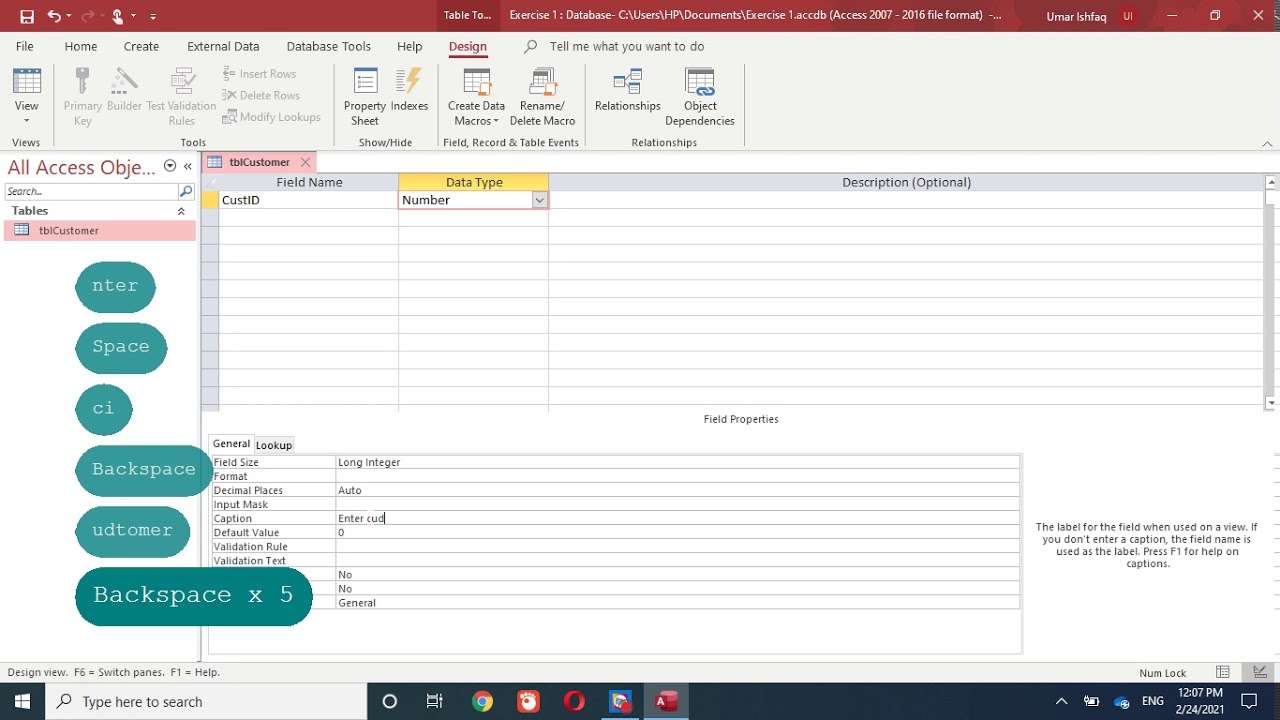
Task: Open the Database Tools tab
Action: point(328,46)
